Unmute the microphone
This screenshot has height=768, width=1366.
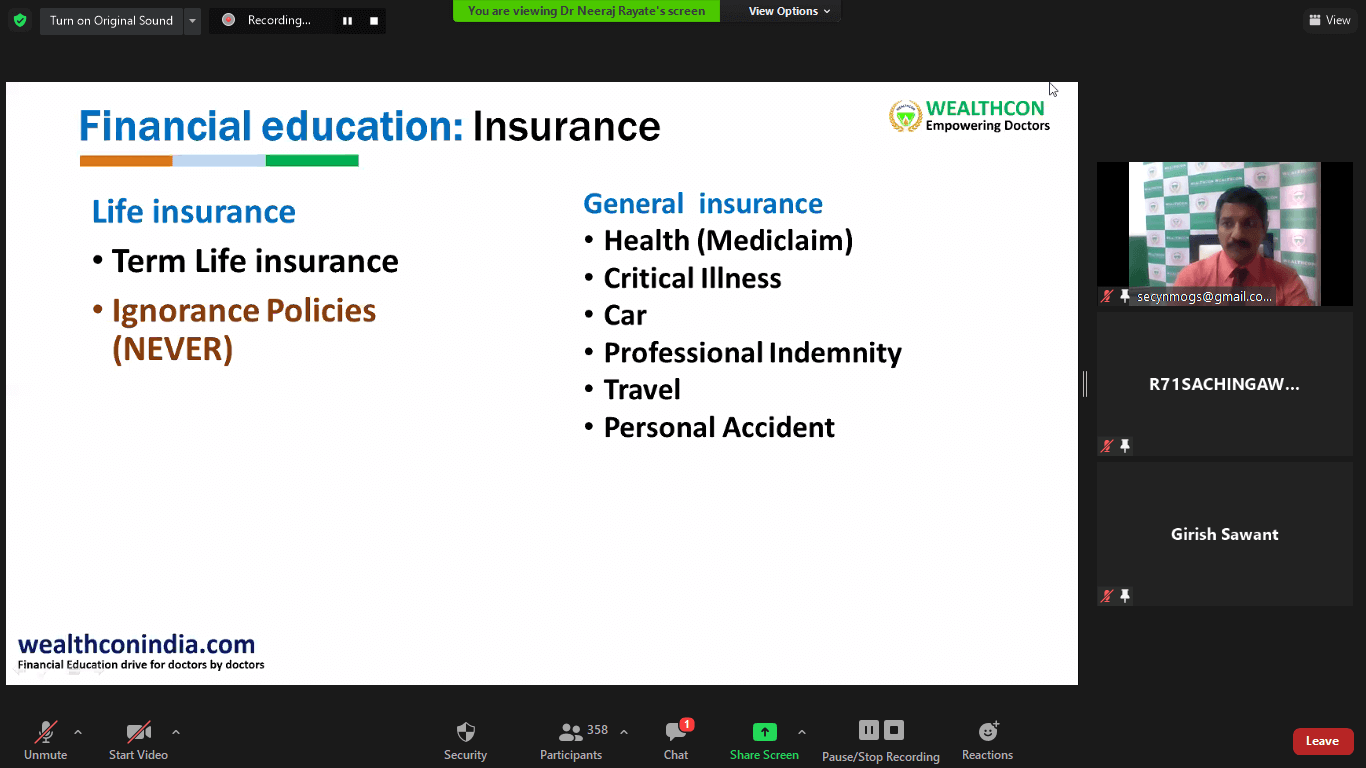point(46,740)
